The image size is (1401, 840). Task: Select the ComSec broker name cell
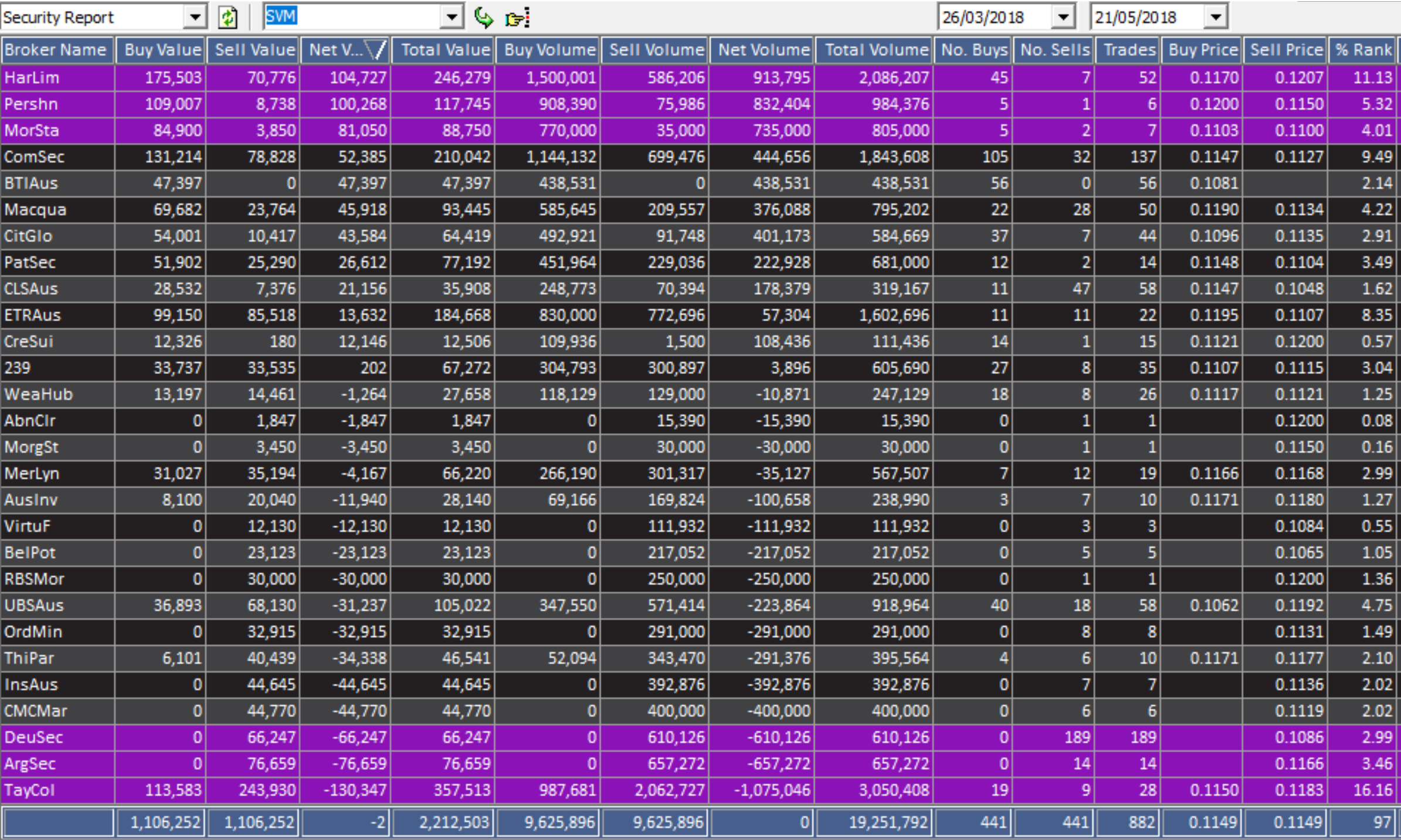pyautogui.click(x=57, y=157)
